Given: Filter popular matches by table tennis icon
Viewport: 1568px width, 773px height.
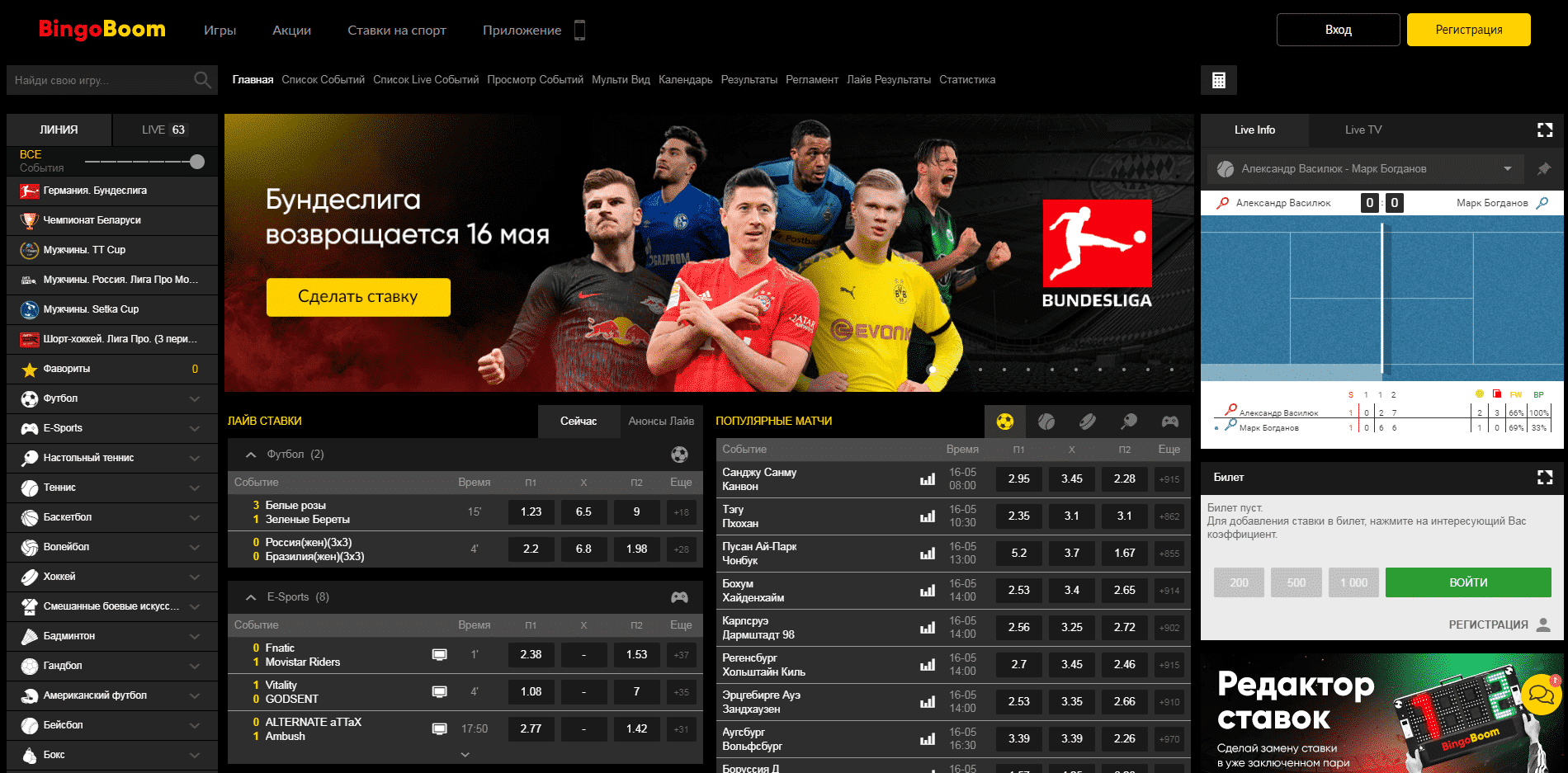Looking at the screenshot, I should click(1128, 422).
